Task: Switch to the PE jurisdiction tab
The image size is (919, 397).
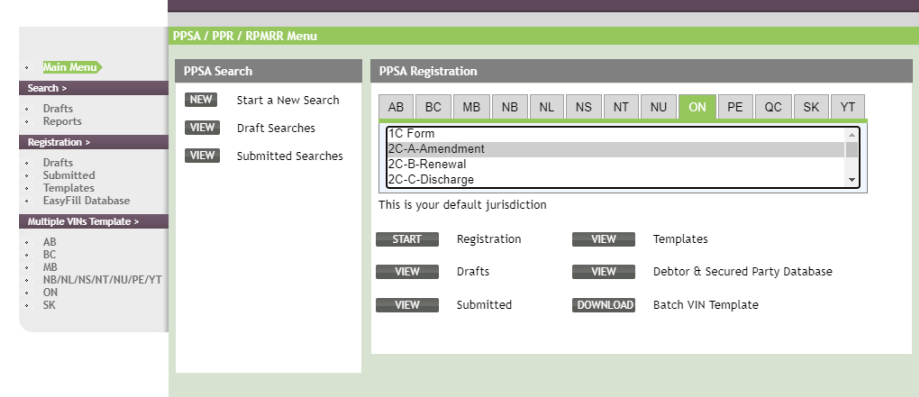Action: [735, 107]
